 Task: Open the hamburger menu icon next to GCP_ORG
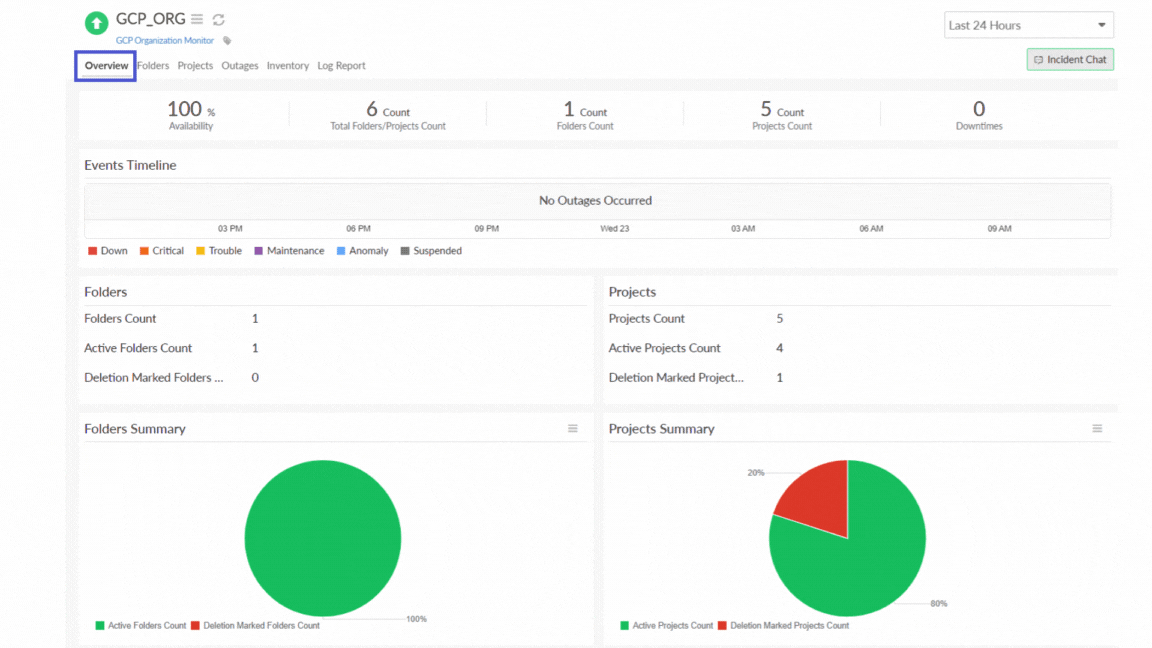tap(197, 19)
